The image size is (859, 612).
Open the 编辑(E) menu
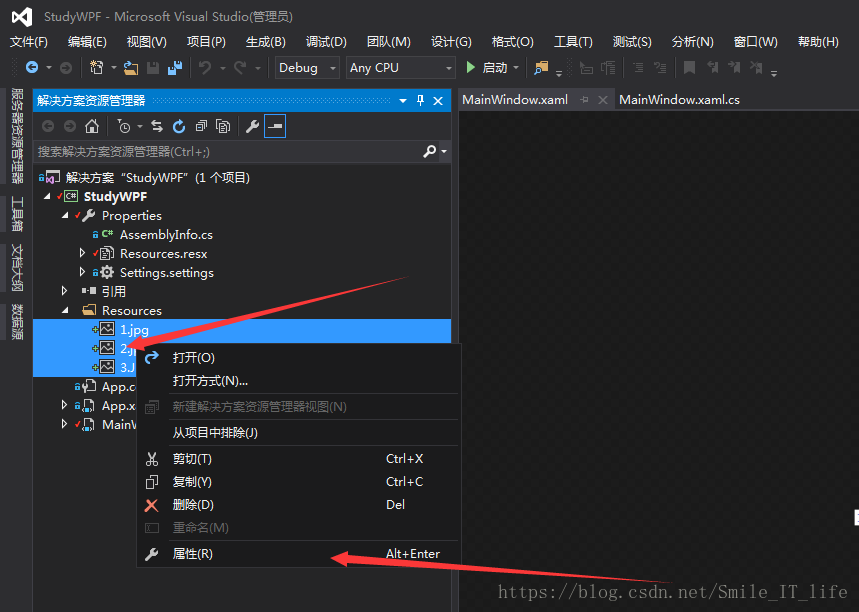(87, 42)
